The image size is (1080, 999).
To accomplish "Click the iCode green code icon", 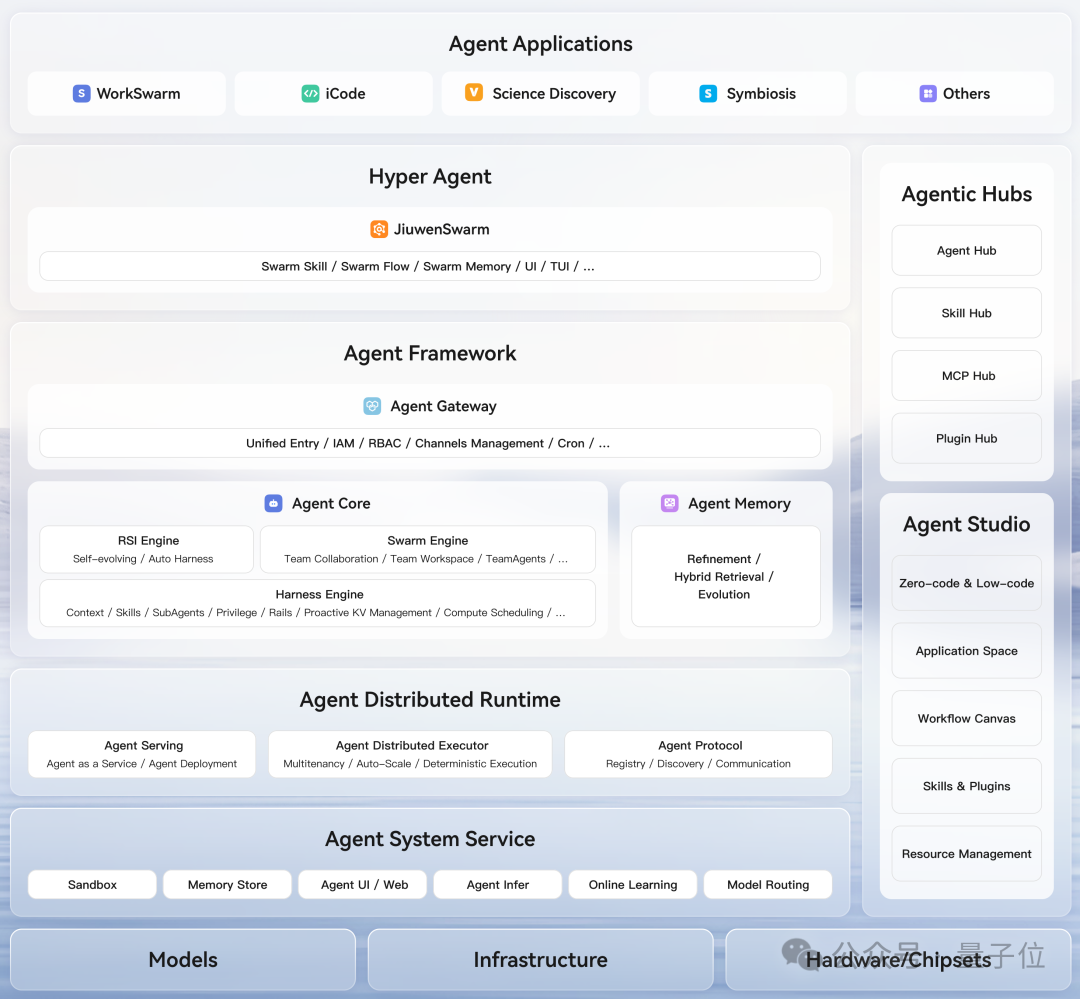I will click(310, 93).
